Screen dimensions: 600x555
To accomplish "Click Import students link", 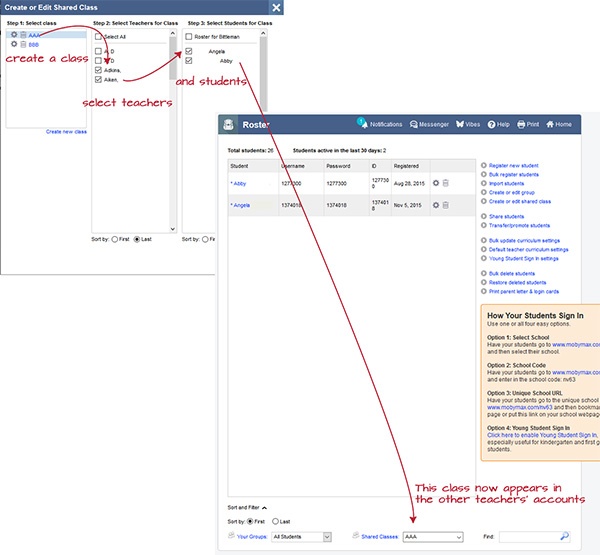I will click(x=506, y=184).
